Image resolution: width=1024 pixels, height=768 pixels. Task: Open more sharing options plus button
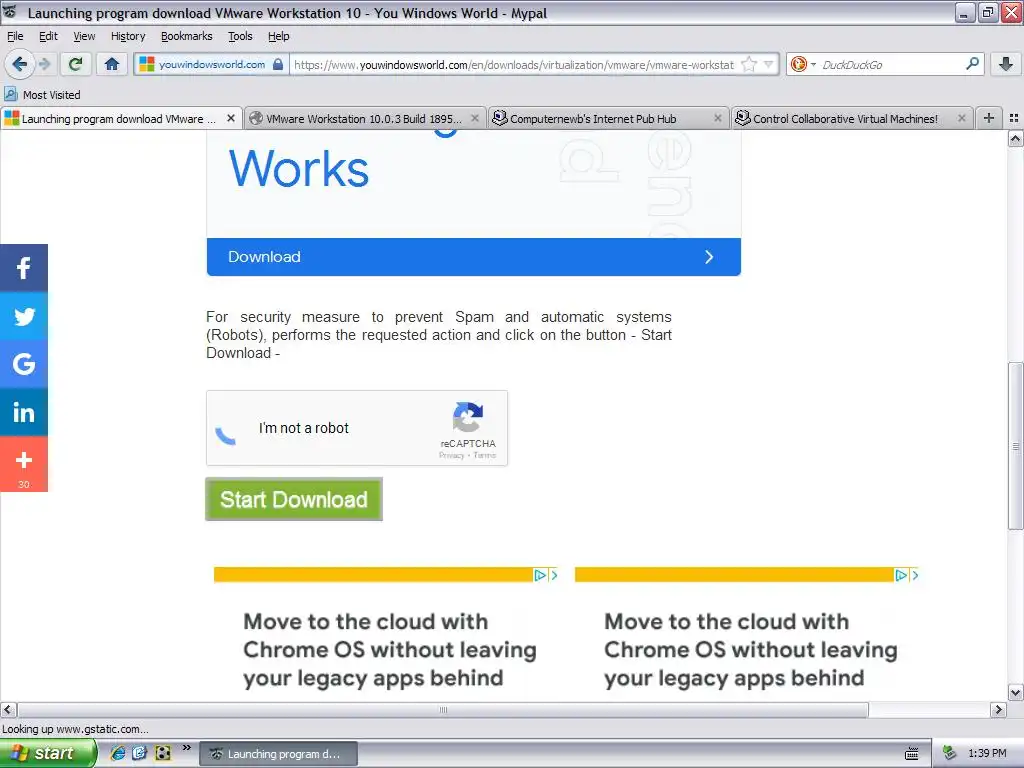click(24, 464)
